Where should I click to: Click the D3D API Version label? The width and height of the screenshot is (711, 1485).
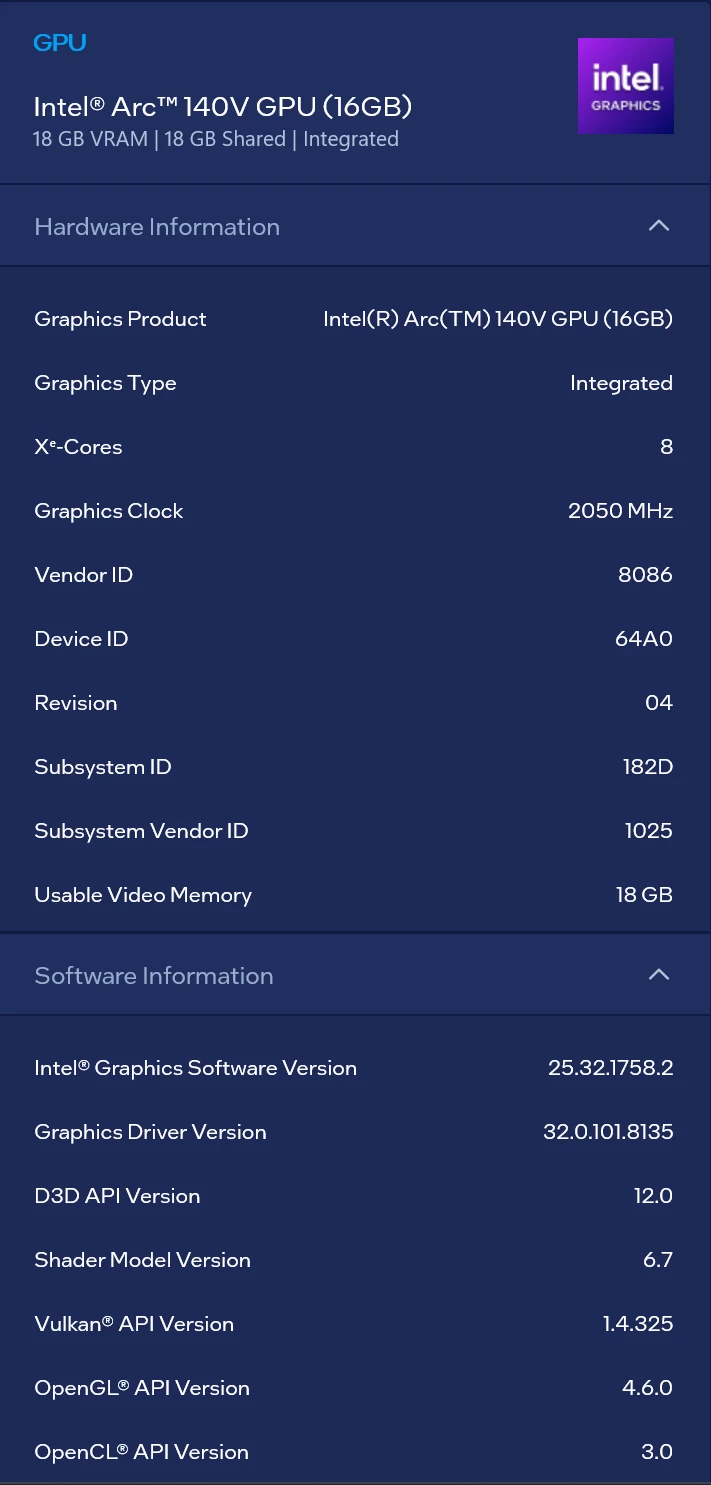pyautogui.click(x=117, y=1196)
